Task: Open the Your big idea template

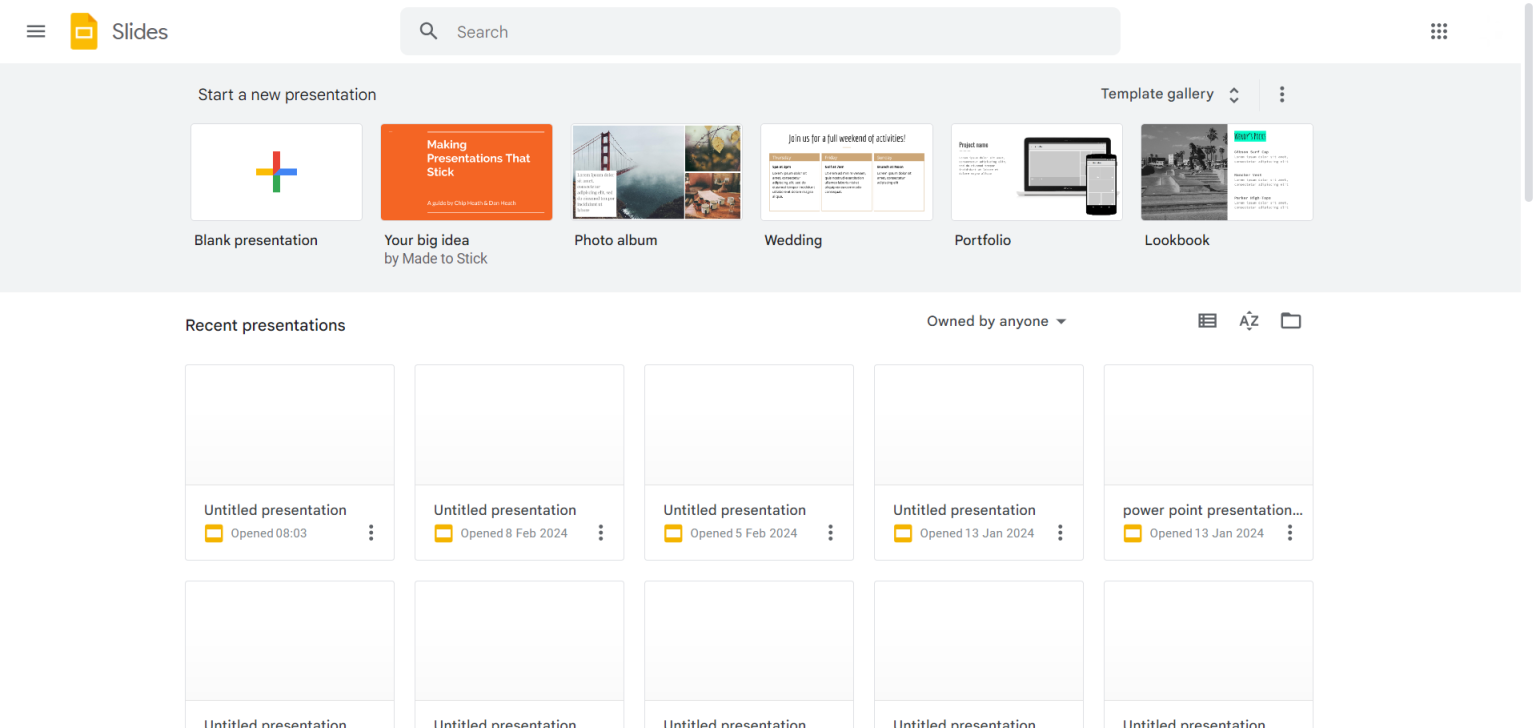Action: click(467, 172)
